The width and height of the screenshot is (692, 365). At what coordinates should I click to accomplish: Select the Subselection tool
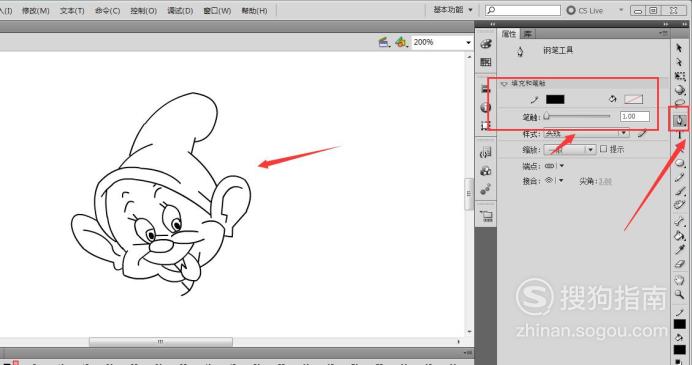679,62
